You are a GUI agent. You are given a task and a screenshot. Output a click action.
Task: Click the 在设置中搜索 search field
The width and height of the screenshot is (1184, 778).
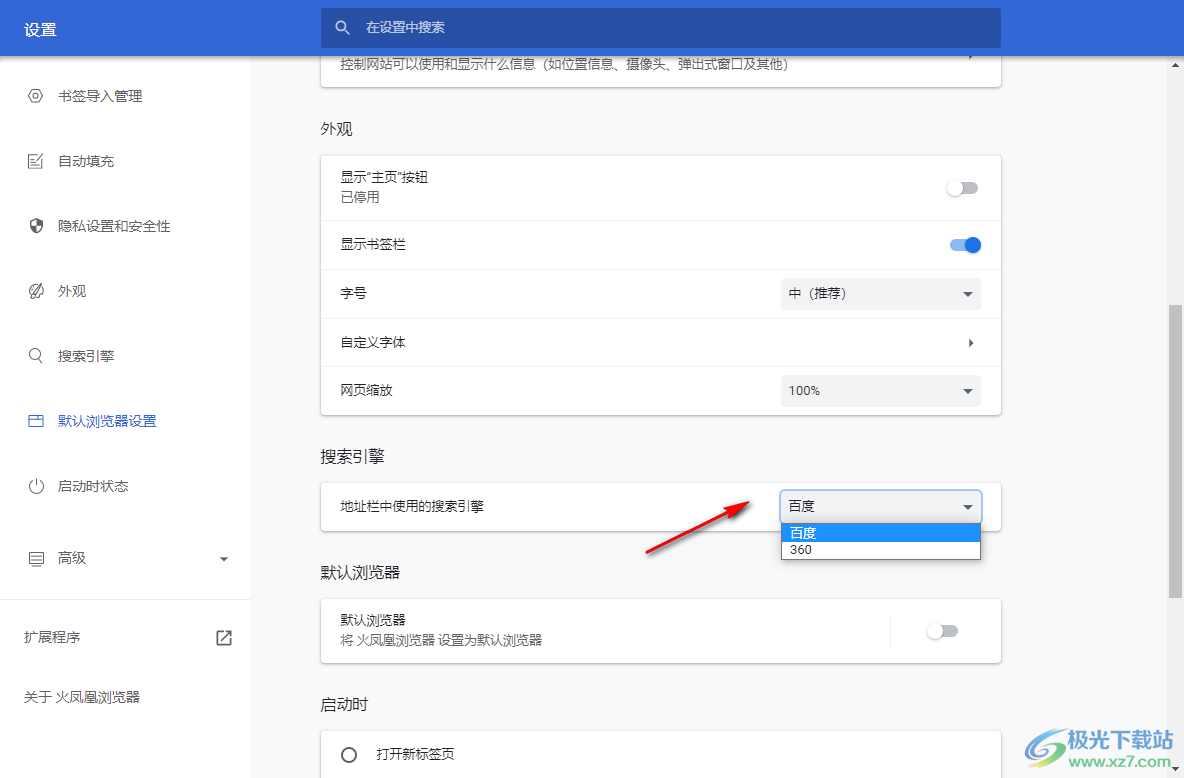click(661, 28)
